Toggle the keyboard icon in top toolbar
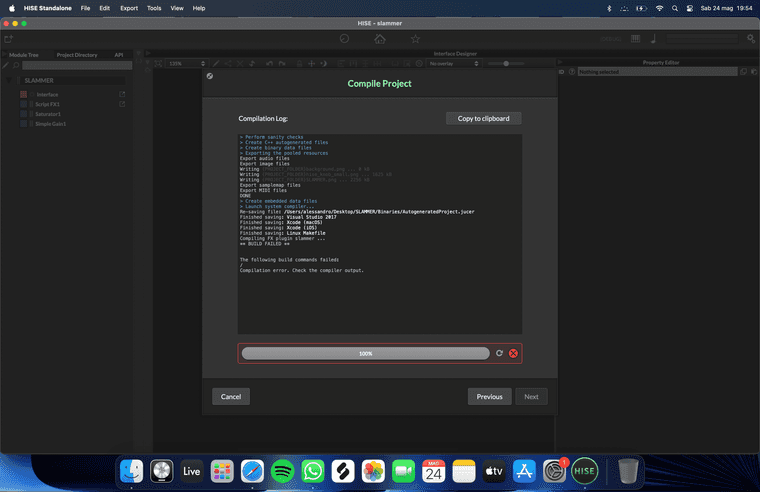This screenshot has width=760, height=492. (x=635, y=39)
